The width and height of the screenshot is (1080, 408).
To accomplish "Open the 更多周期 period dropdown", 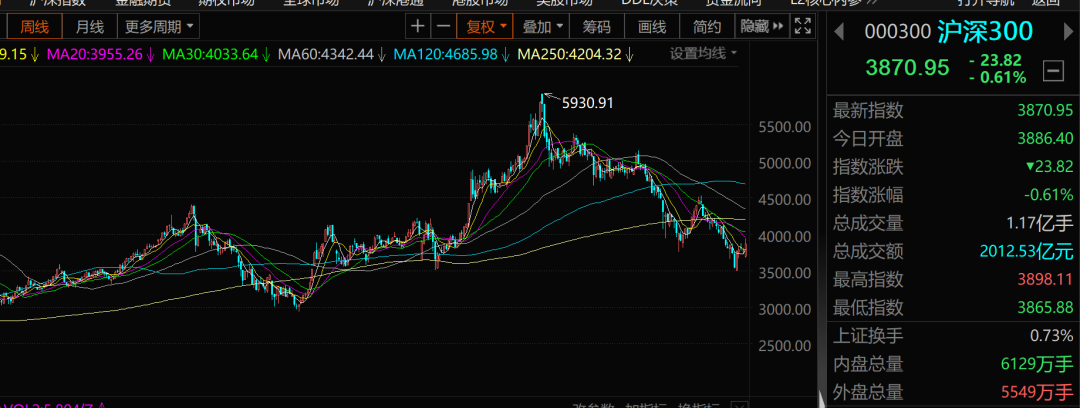I will (158, 28).
